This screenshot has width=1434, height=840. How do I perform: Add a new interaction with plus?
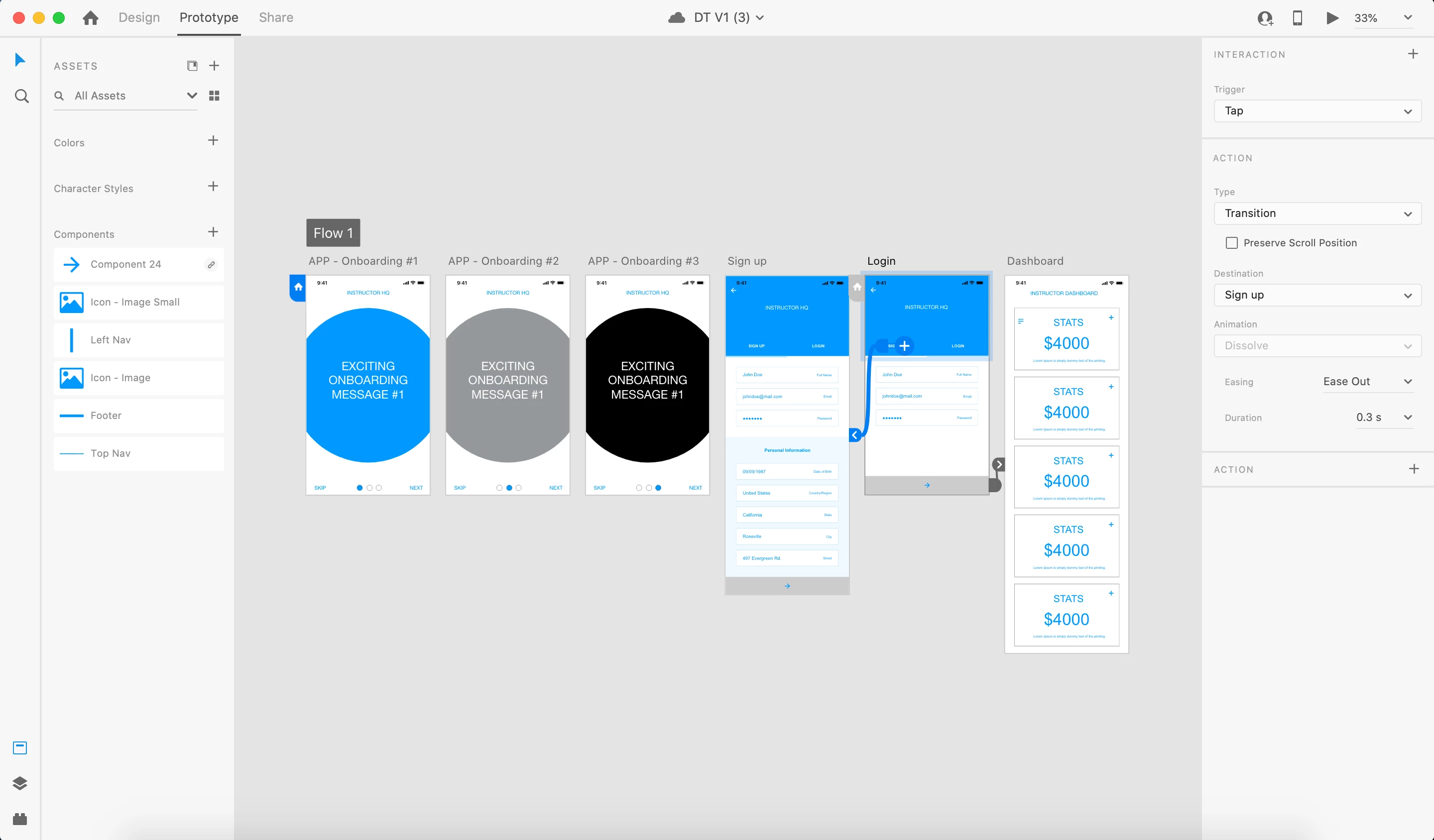[1413, 54]
